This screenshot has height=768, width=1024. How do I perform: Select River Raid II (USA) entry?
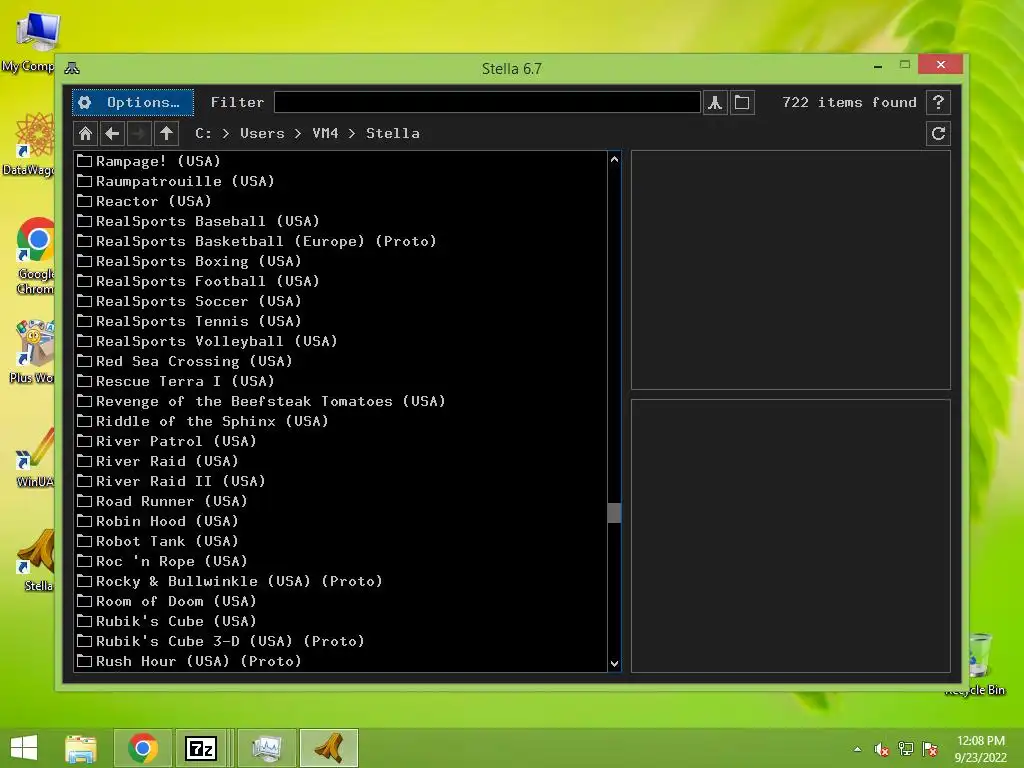(x=341, y=481)
